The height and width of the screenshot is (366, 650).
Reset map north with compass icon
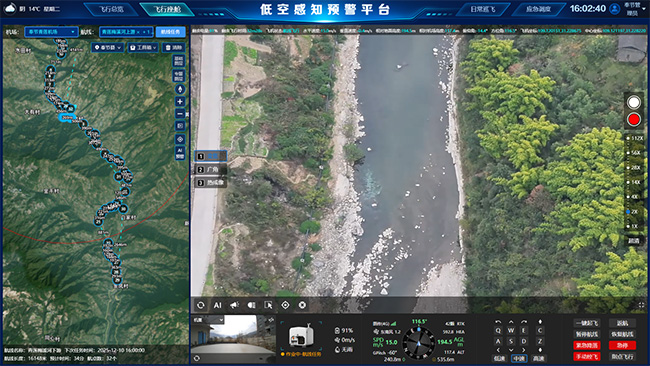pyautogui.click(x=180, y=89)
